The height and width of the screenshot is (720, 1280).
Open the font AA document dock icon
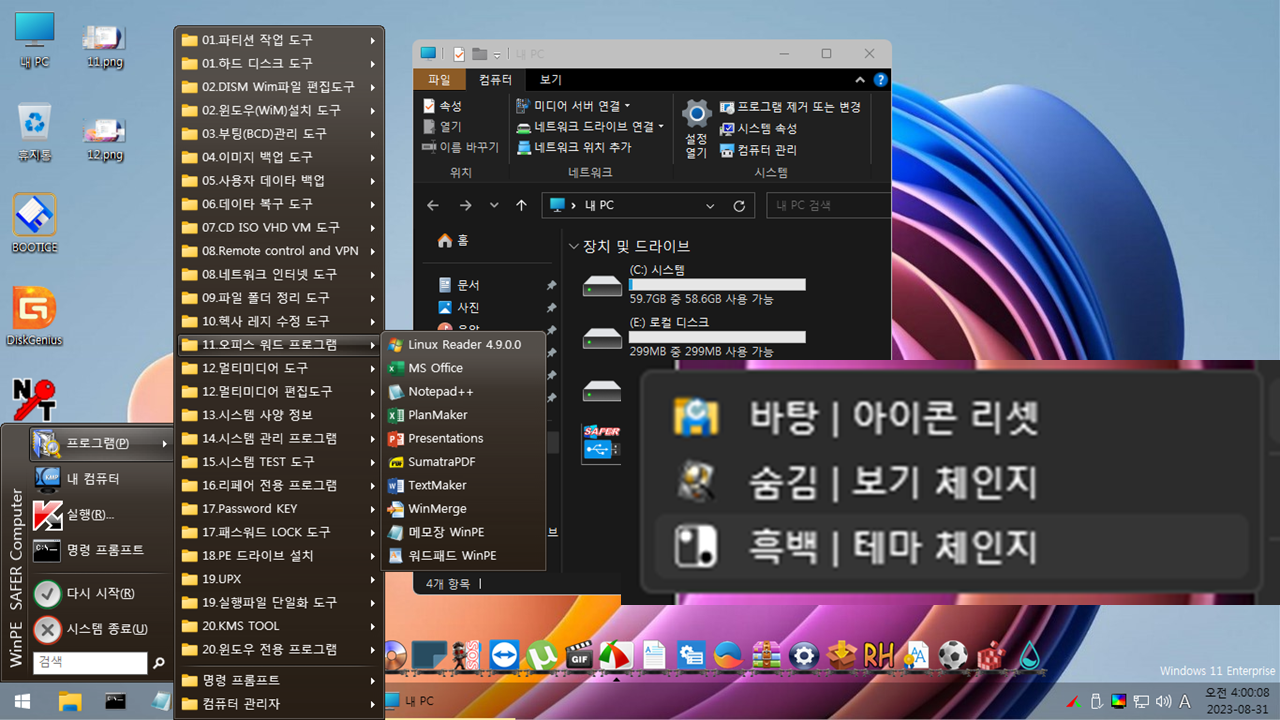click(916, 655)
